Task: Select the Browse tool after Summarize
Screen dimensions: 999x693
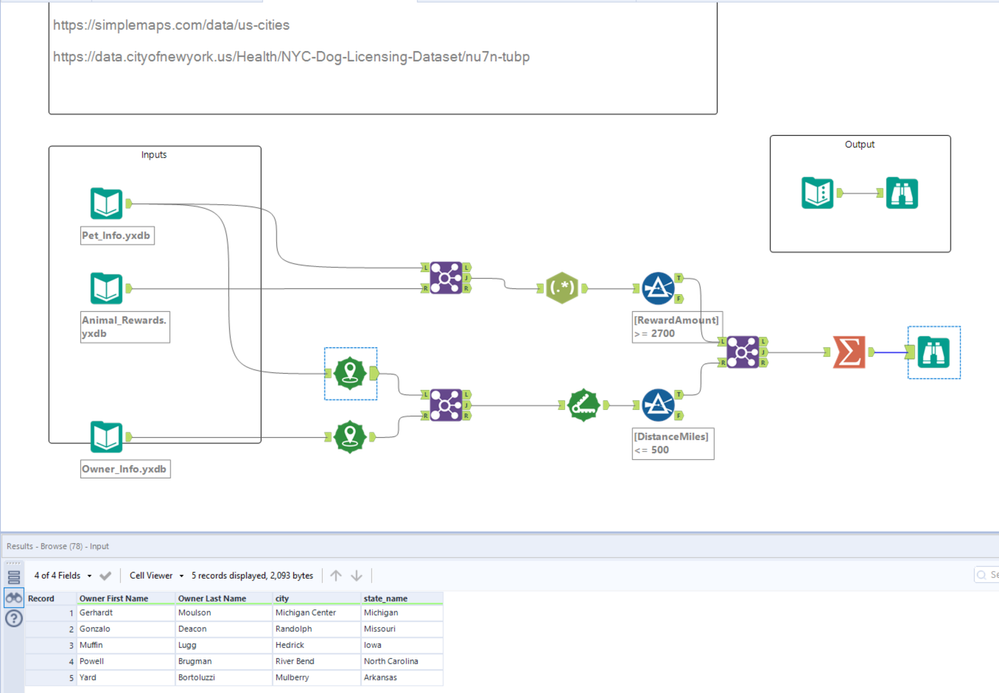Action: pyautogui.click(x=933, y=352)
